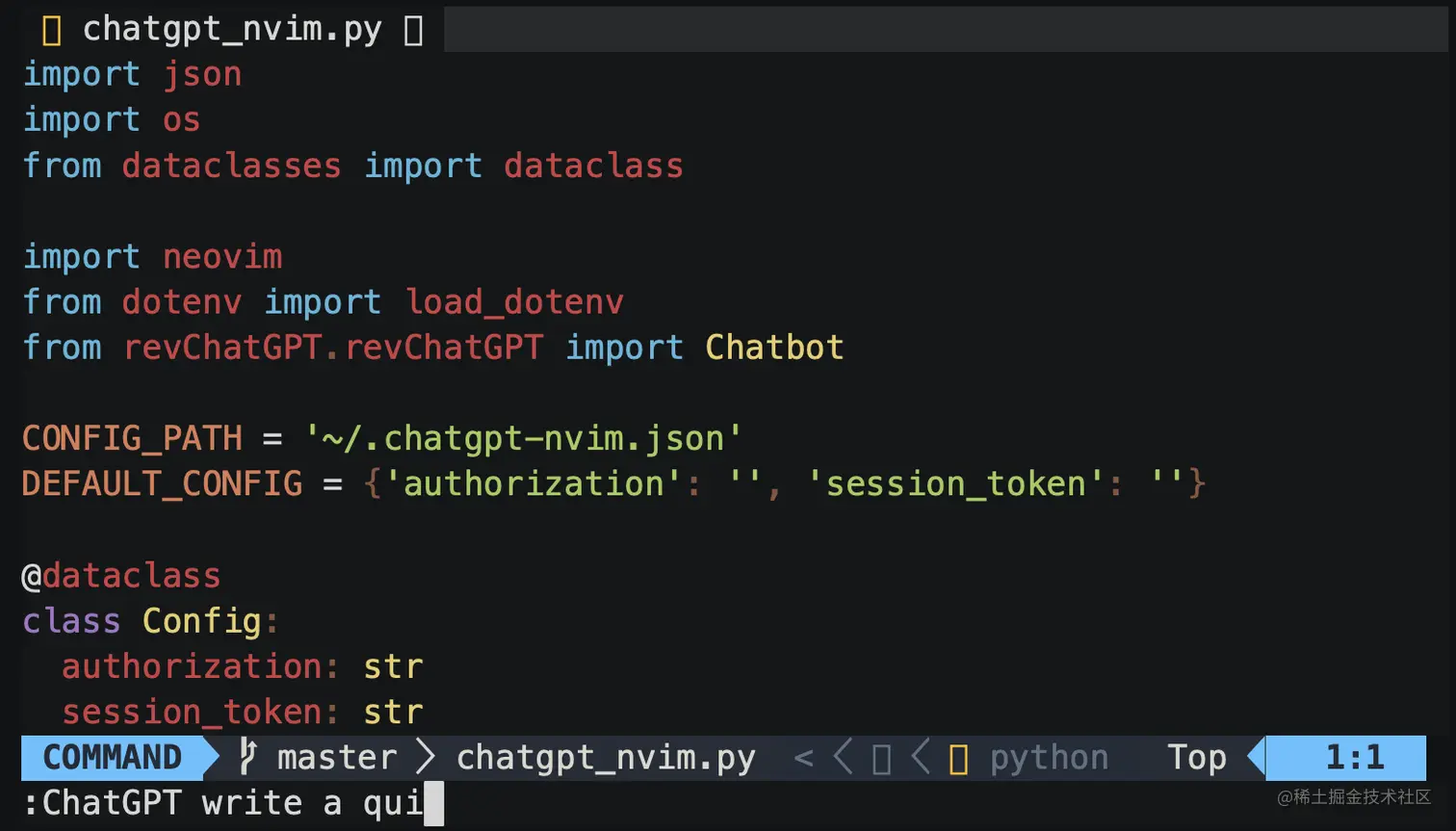Click the 'authorization' dictionary key string
This screenshot has width=1456, height=831.
pos(534,484)
